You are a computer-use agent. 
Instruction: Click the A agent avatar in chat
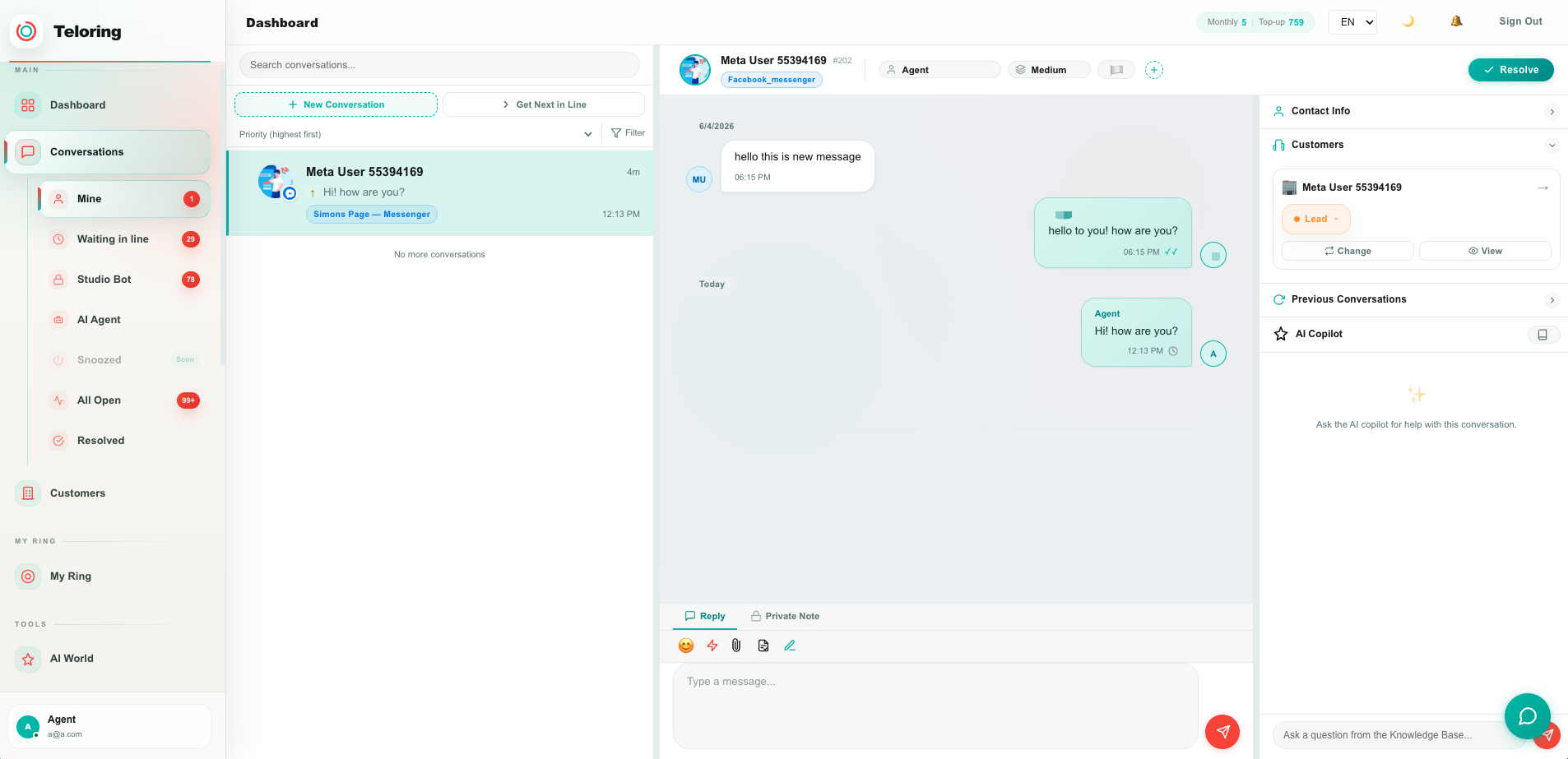coord(1213,354)
